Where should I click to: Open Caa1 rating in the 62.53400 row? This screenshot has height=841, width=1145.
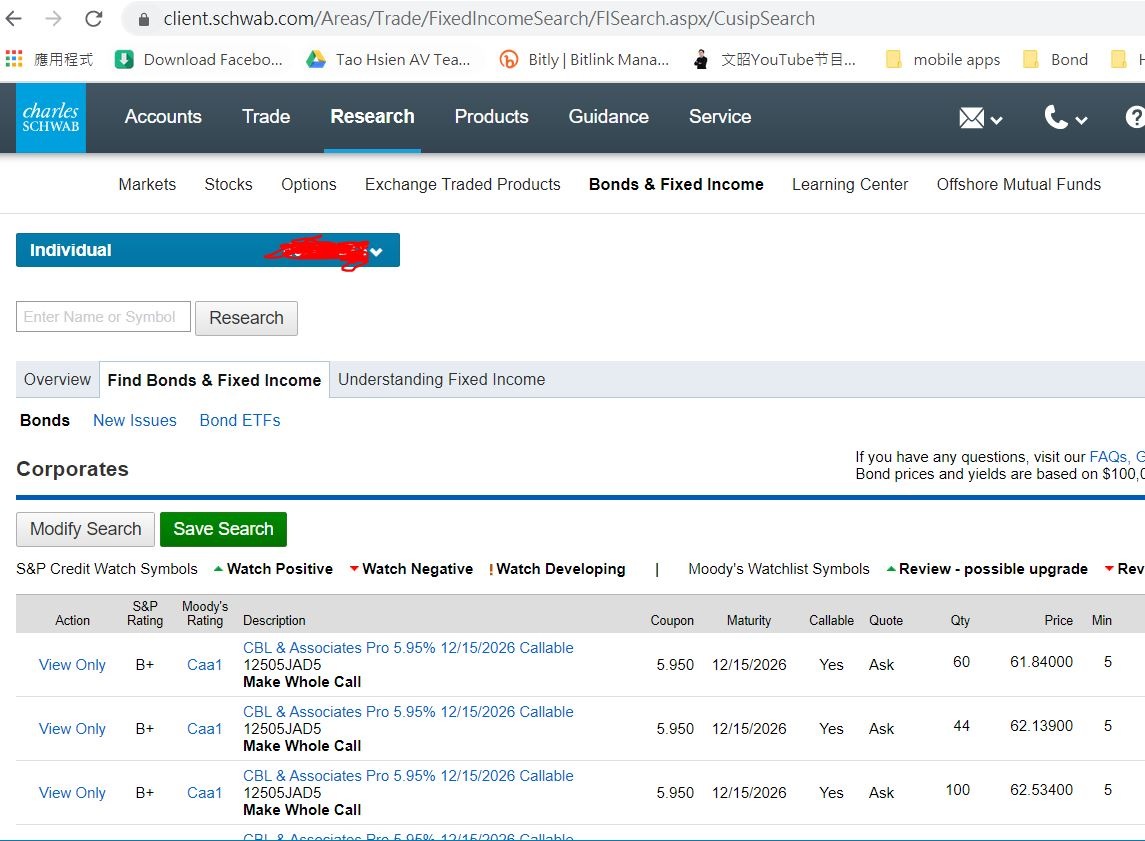coord(204,794)
